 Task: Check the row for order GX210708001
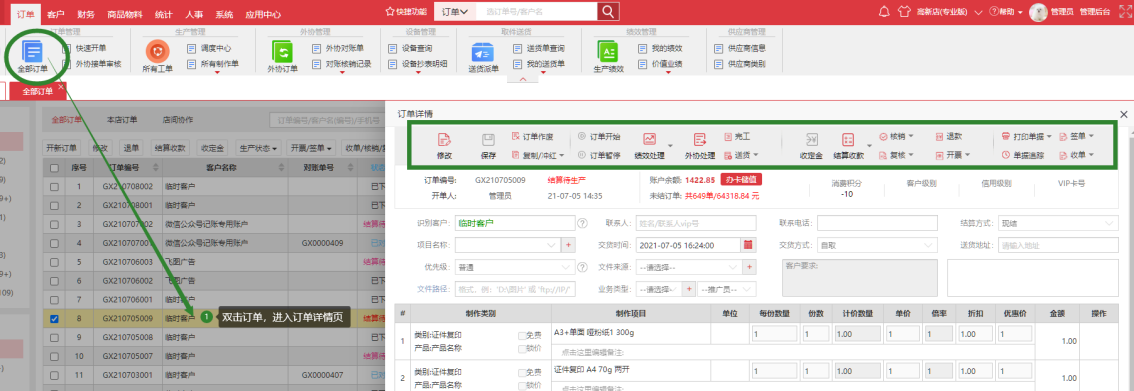(x=54, y=205)
